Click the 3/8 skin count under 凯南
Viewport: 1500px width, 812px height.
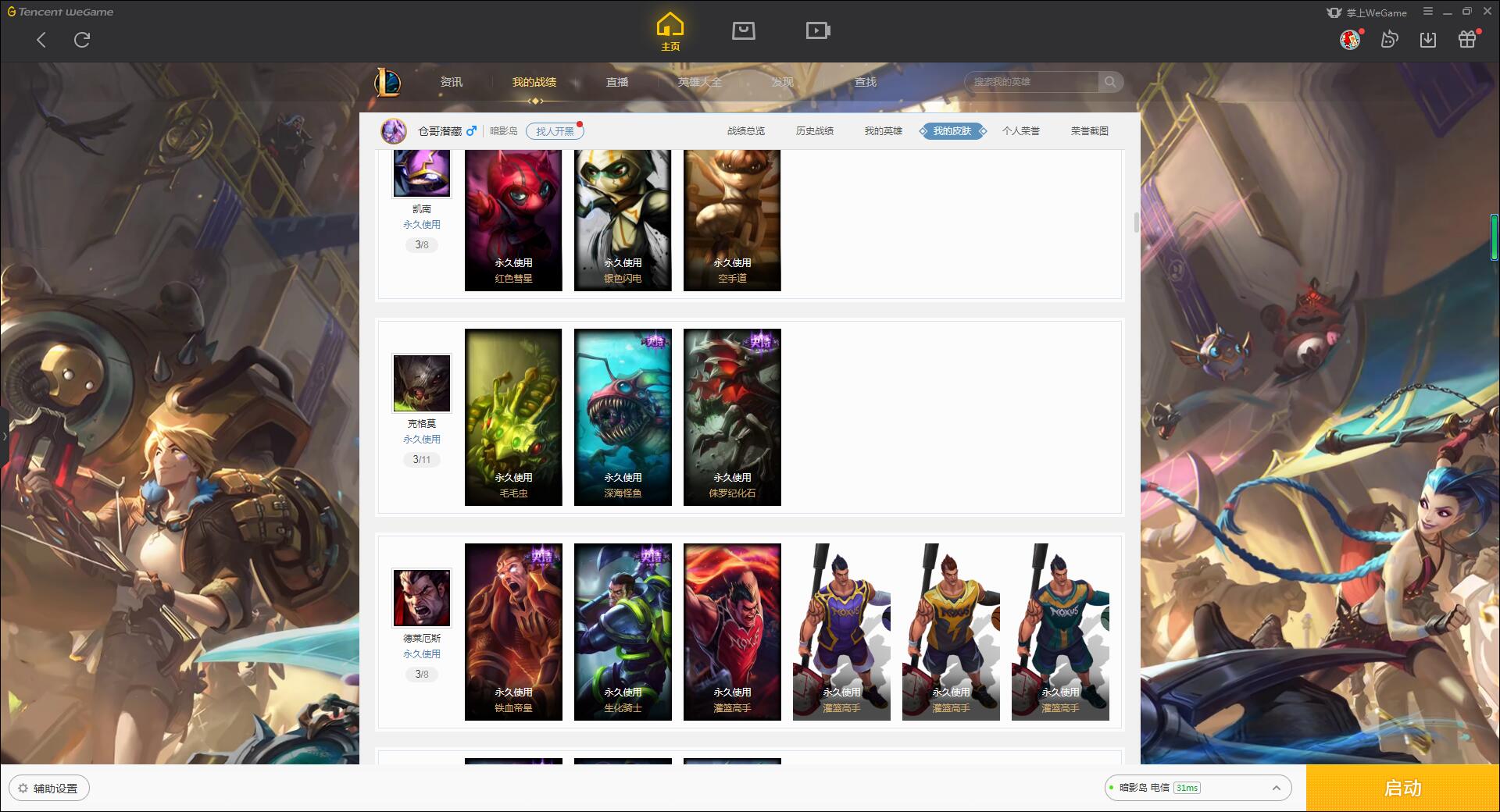tap(421, 244)
